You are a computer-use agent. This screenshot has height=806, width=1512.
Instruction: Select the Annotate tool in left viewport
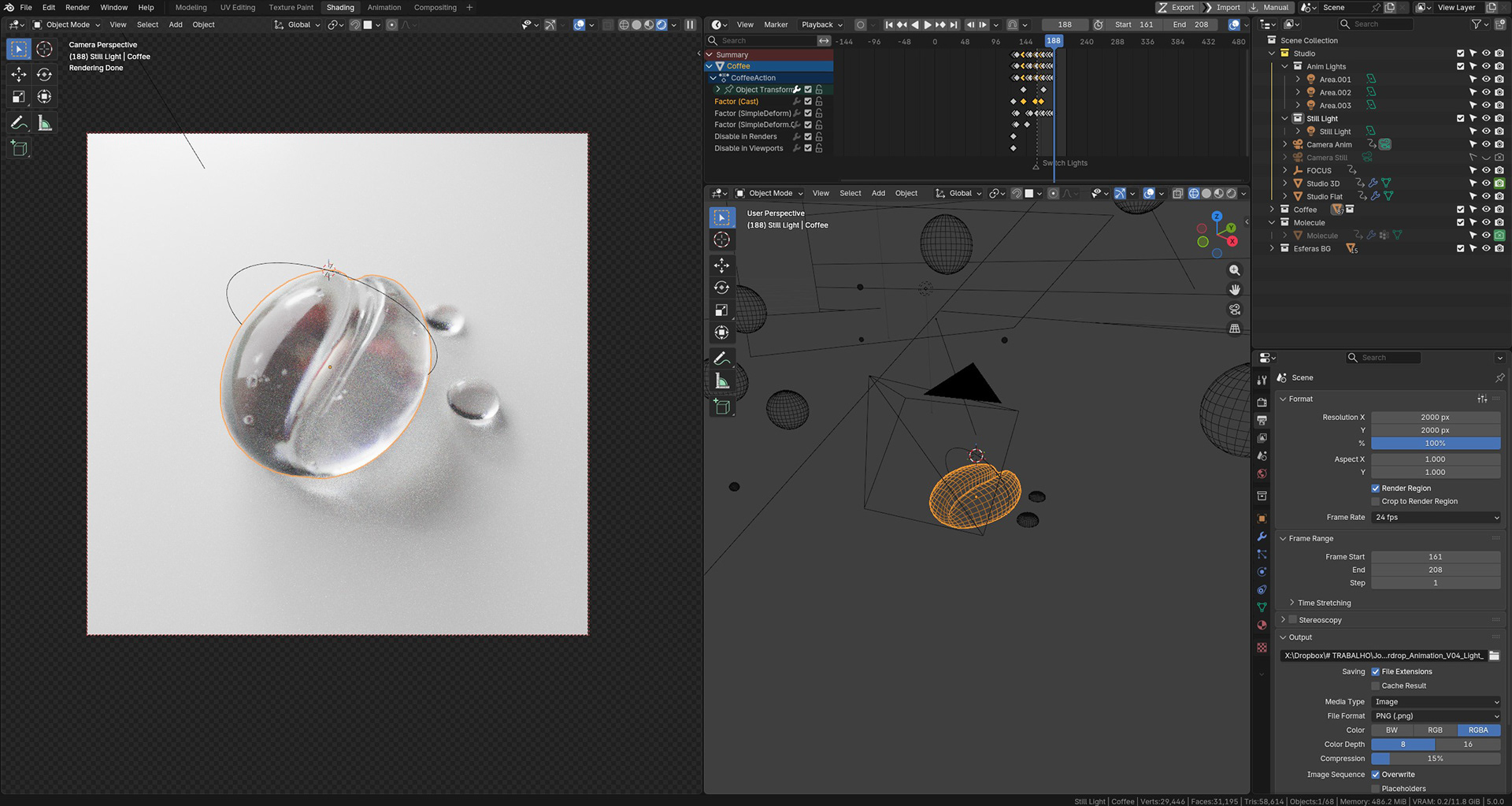(x=19, y=123)
